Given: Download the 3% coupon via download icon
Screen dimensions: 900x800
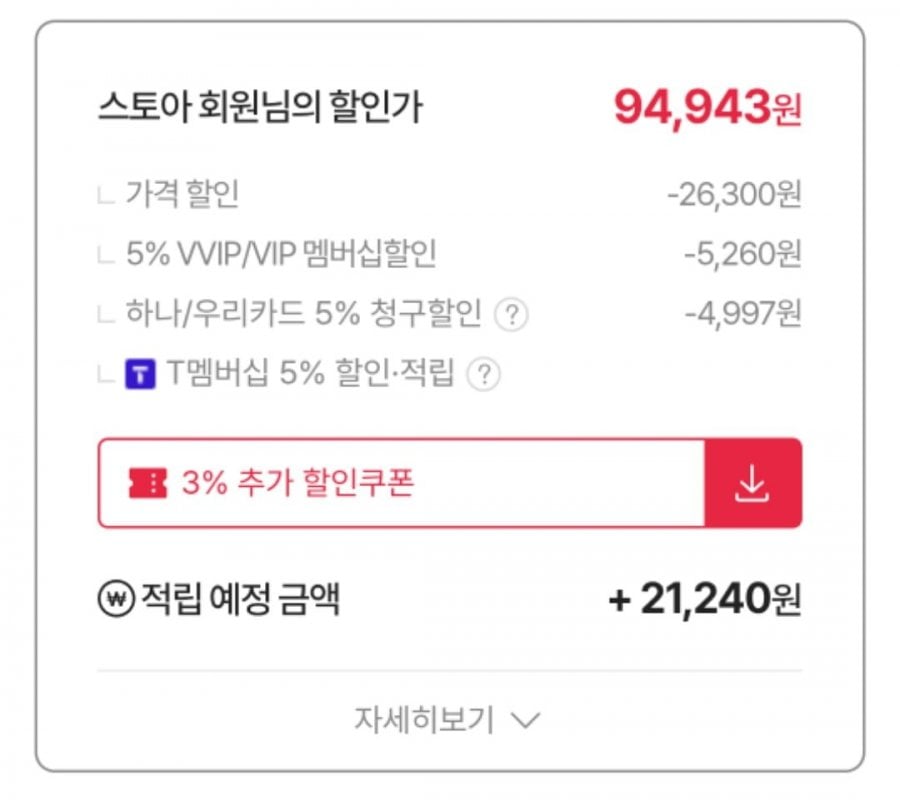Looking at the screenshot, I should click(x=752, y=483).
